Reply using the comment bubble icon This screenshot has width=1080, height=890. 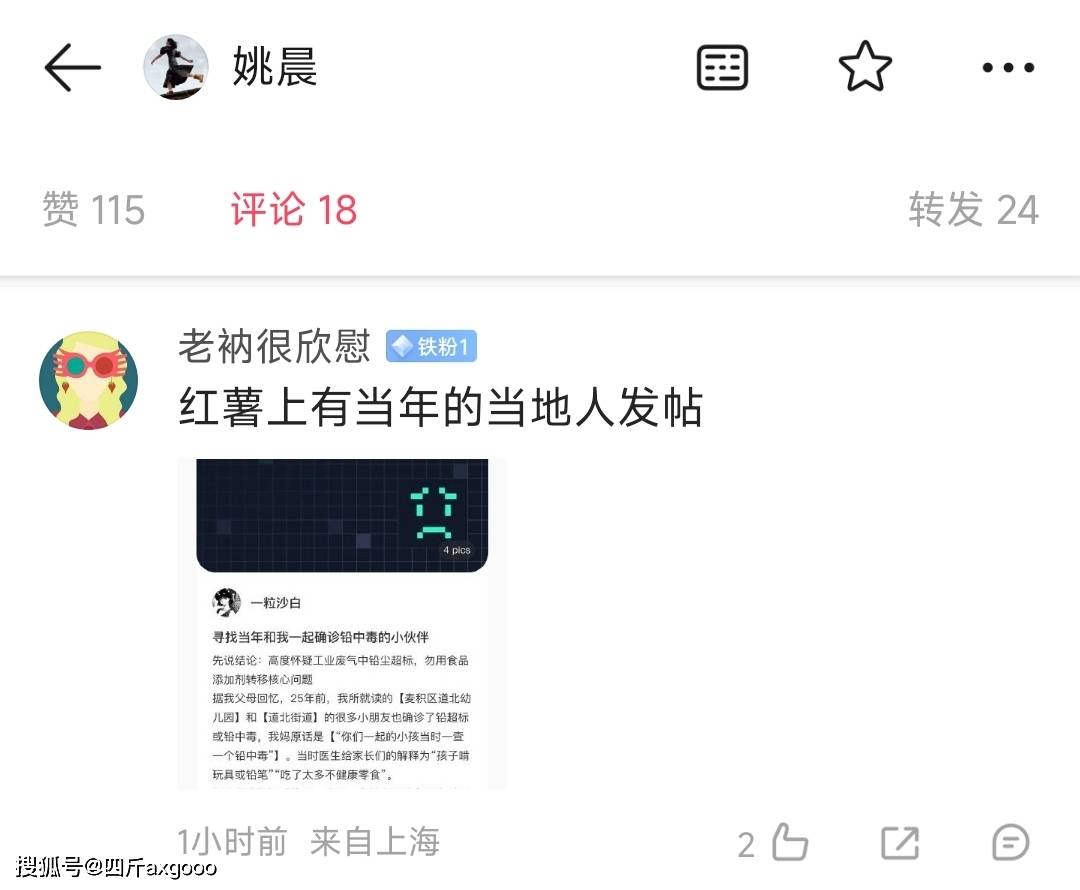coord(1010,842)
